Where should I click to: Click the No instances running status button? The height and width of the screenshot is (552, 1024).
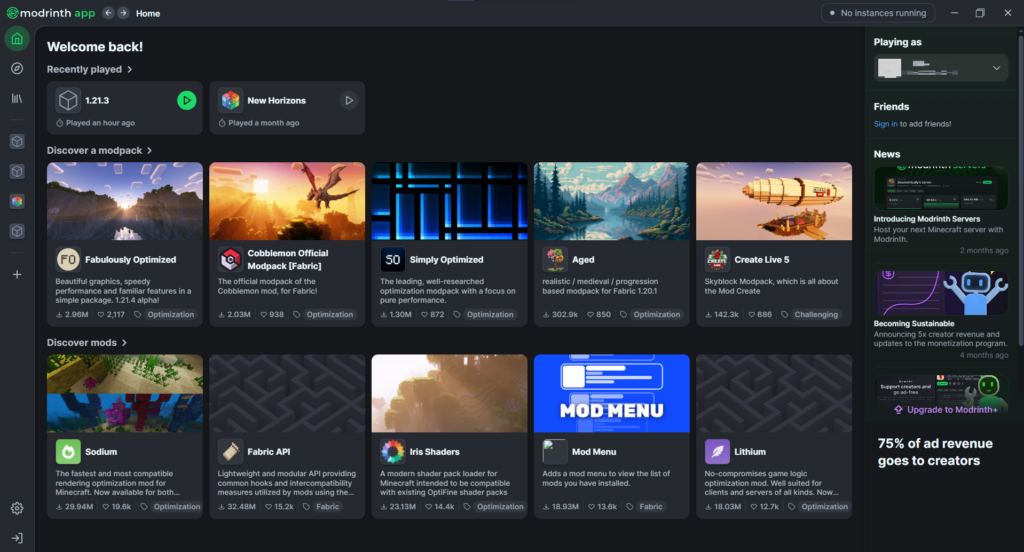(x=878, y=13)
